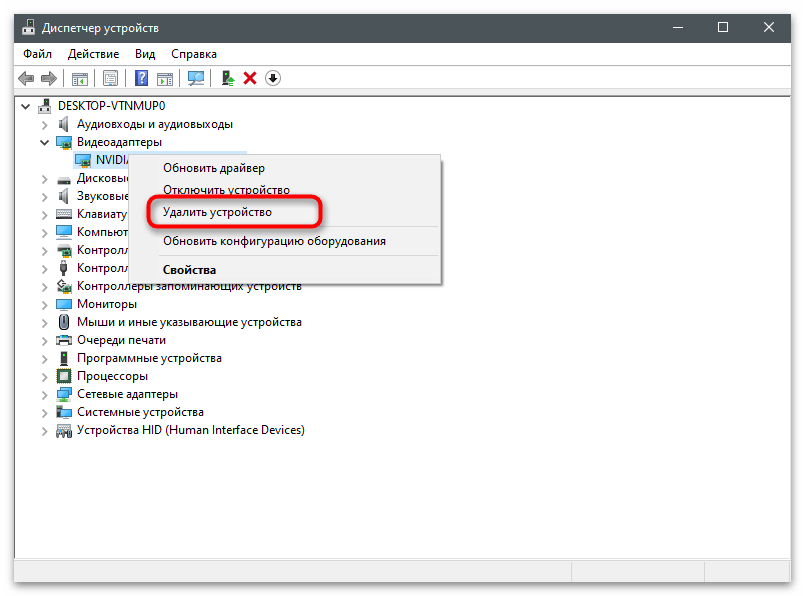This screenshot has height=596, width=805.
Task: Open Свойства from the context menu
Action: [x=189, y=270]
